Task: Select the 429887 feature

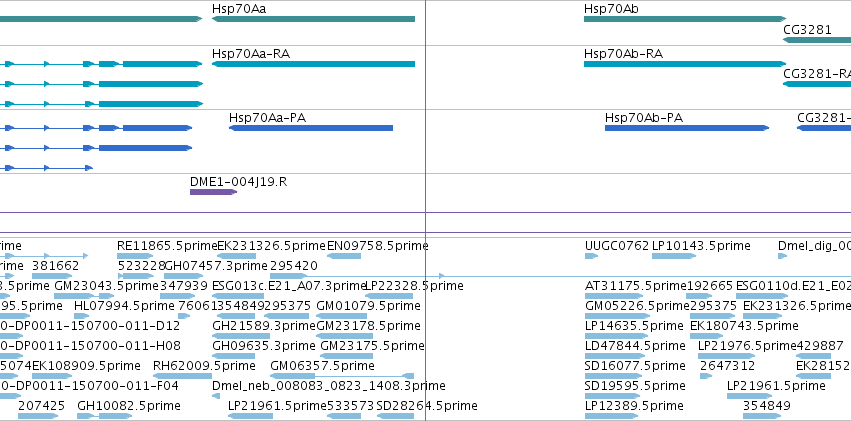Action: (x=814, y=356)
